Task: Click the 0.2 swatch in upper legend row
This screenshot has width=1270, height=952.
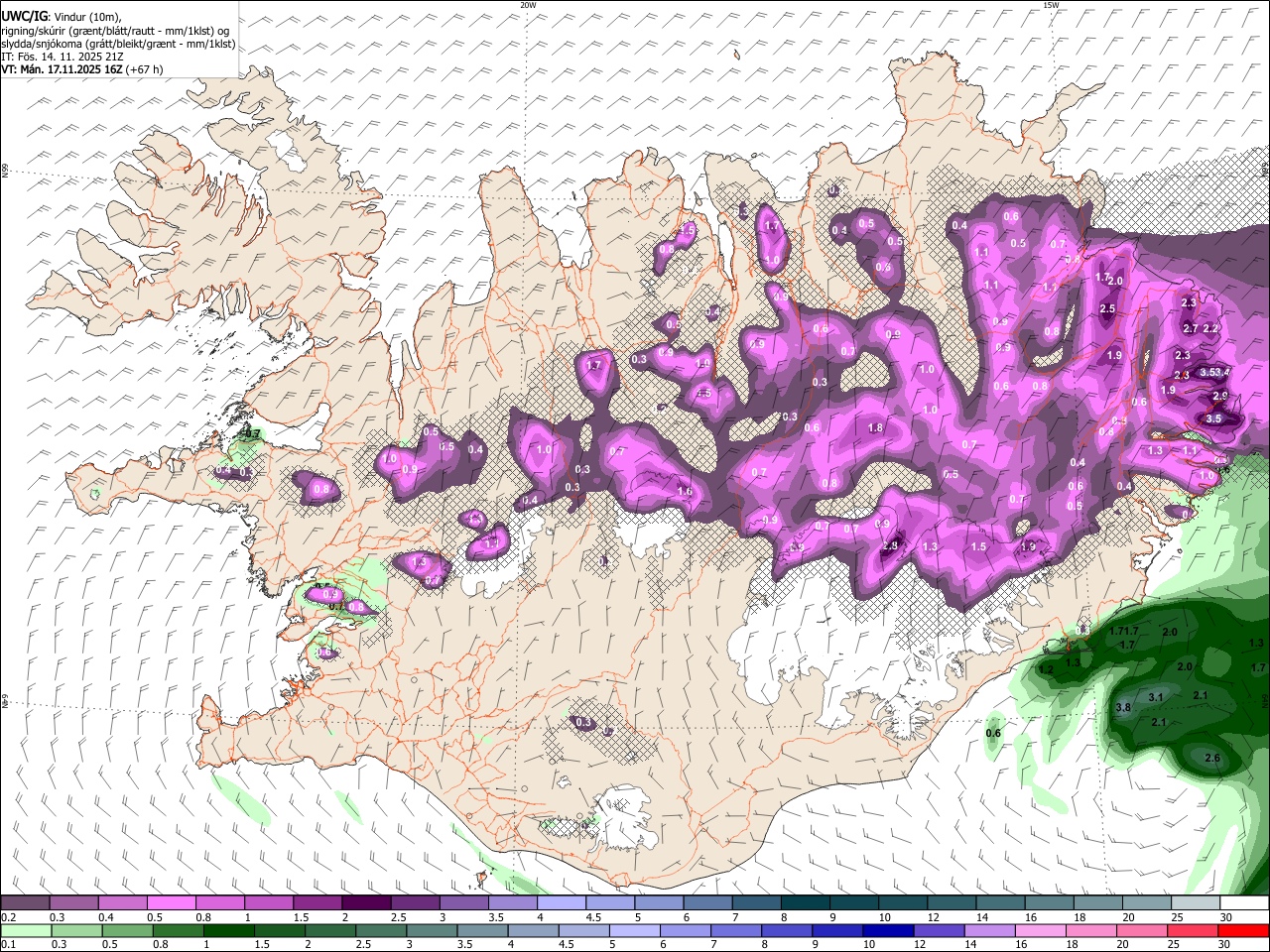Action: (x=25, y=903)
